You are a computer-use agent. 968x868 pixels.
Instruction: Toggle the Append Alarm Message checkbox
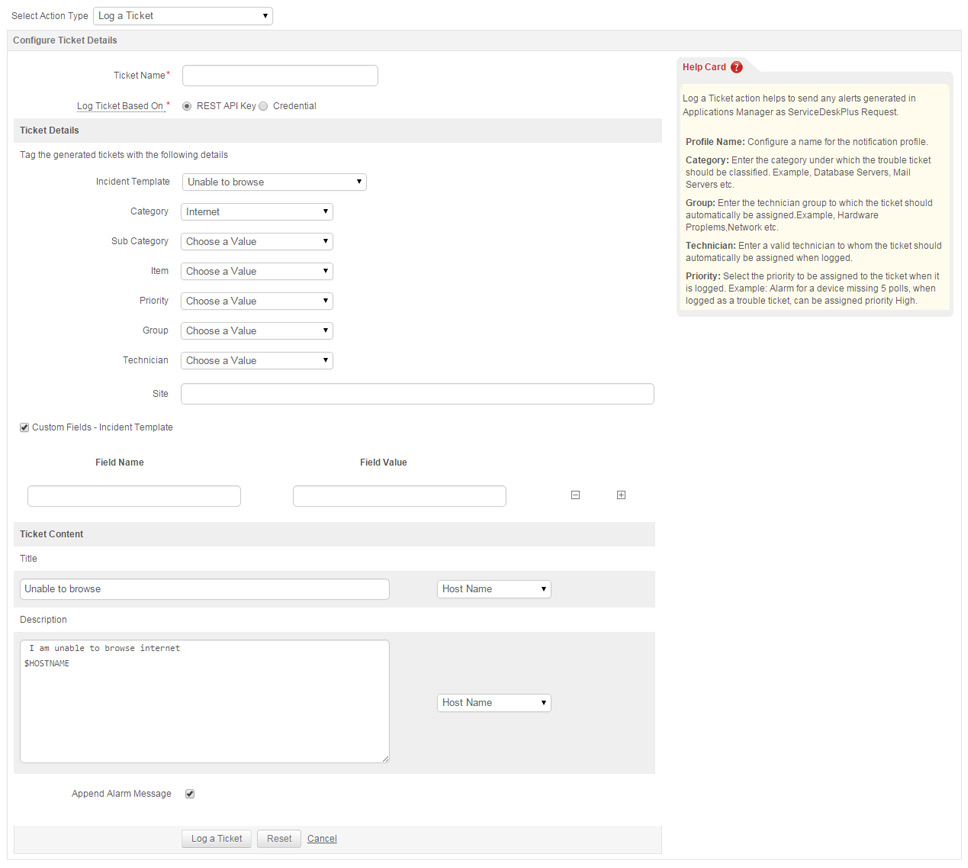(190, 794)
